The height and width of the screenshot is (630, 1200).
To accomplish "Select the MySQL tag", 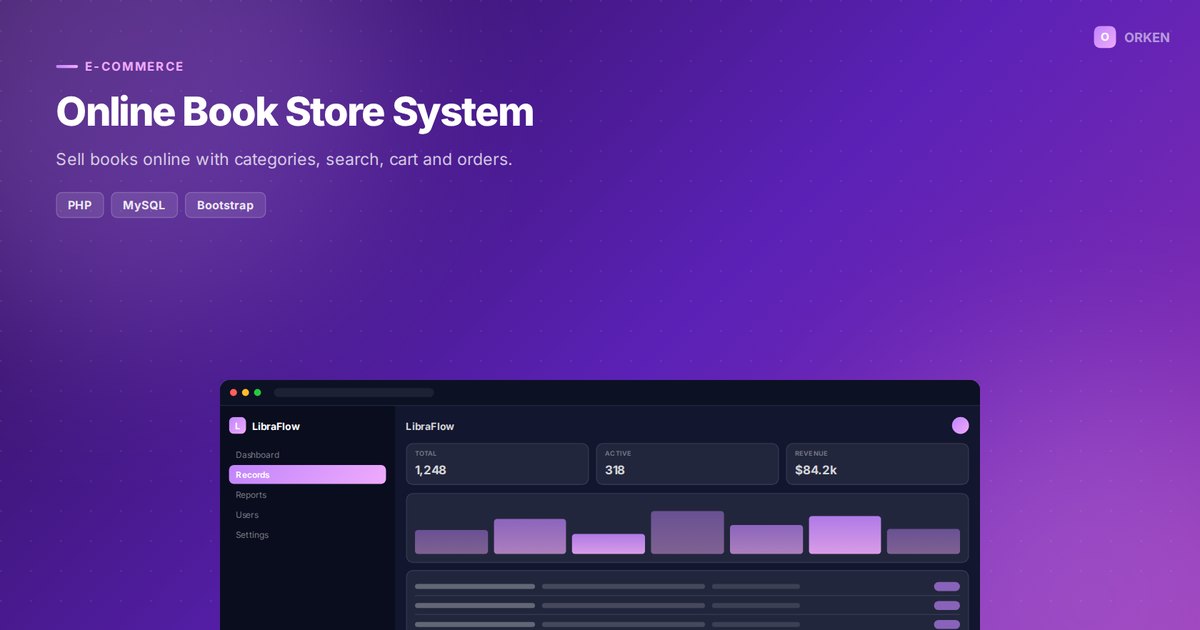I will 144,205.
